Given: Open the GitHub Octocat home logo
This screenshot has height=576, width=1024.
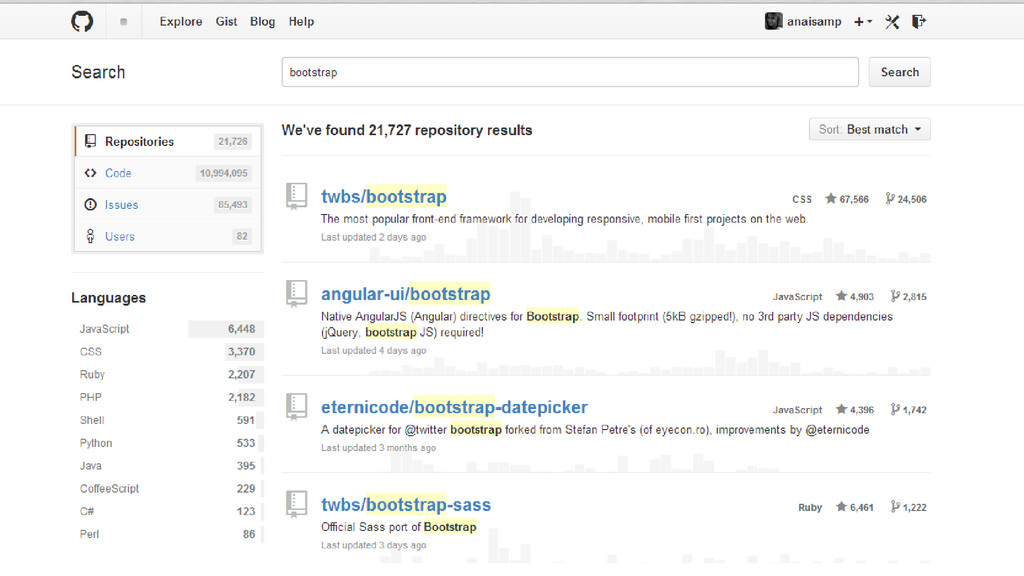Looking at the screenshot, I should (x=82, y=22).
